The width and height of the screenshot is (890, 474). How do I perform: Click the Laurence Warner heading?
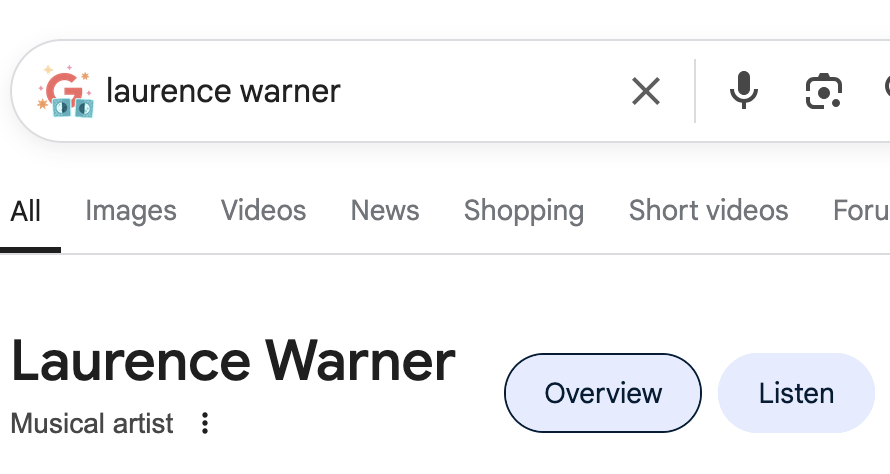coord(233,362)
